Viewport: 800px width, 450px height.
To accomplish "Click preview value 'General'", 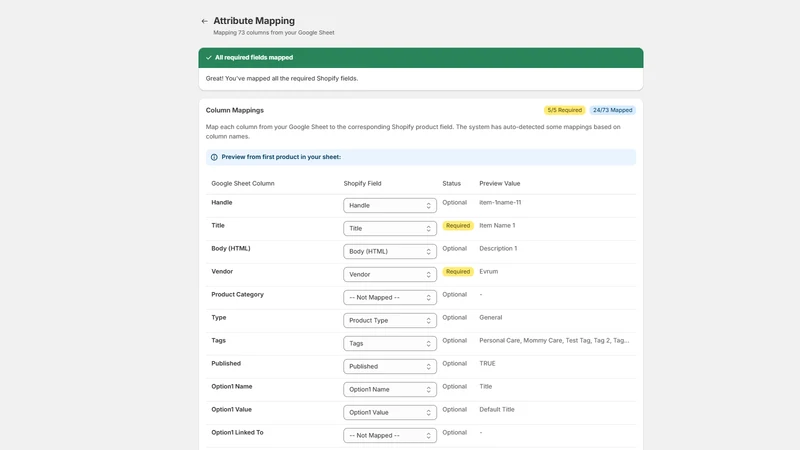I will [x=490, y=317].
